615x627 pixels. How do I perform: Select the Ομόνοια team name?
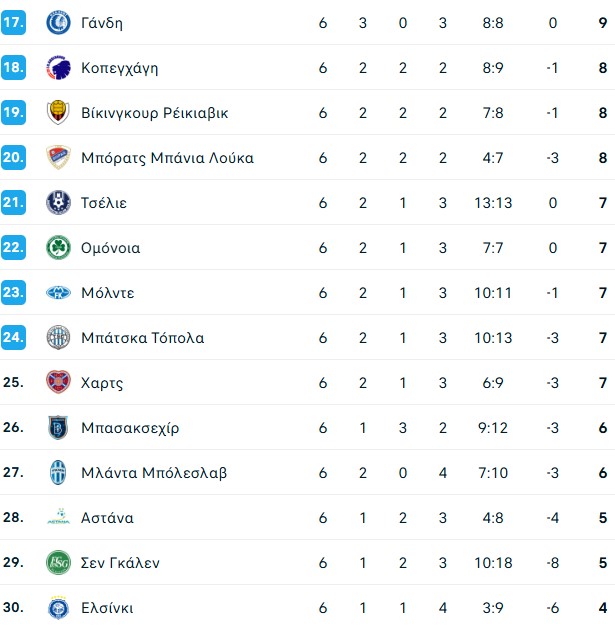tap(110, 248)
